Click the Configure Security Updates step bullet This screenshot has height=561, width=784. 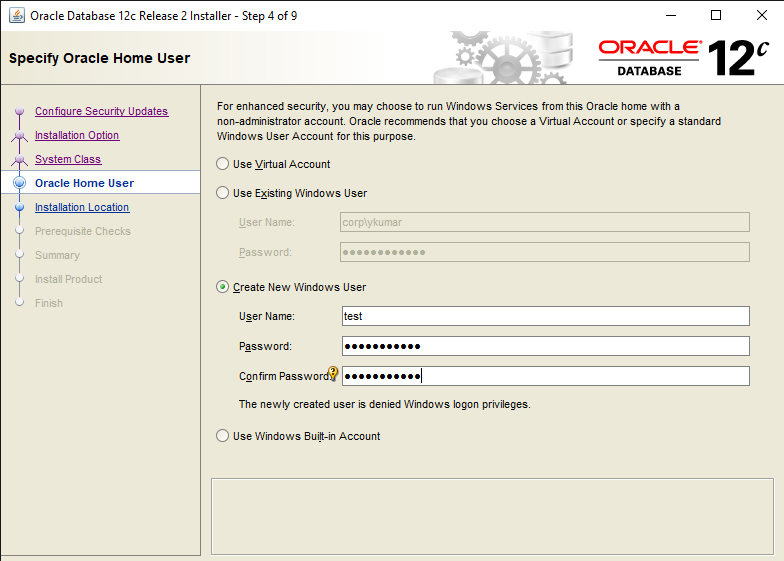point(19,112)
